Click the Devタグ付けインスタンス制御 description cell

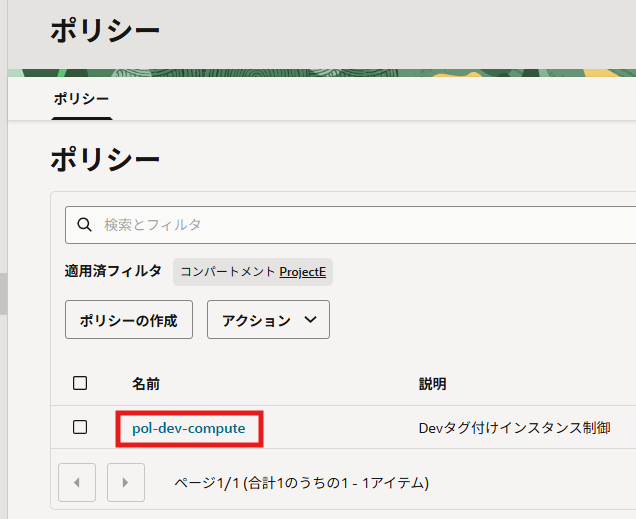(513, 428)
